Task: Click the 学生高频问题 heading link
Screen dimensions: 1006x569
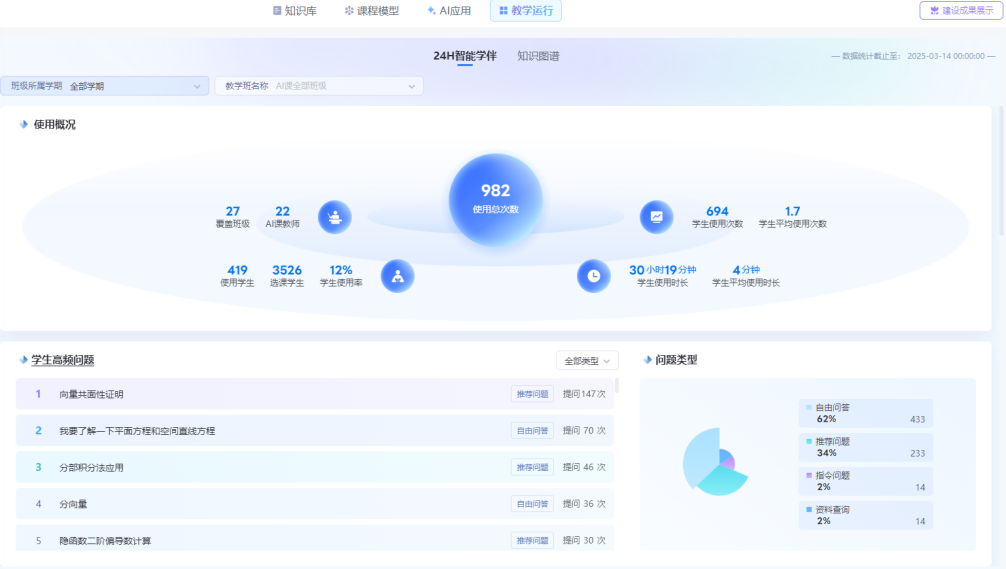Action: (63, 360)
